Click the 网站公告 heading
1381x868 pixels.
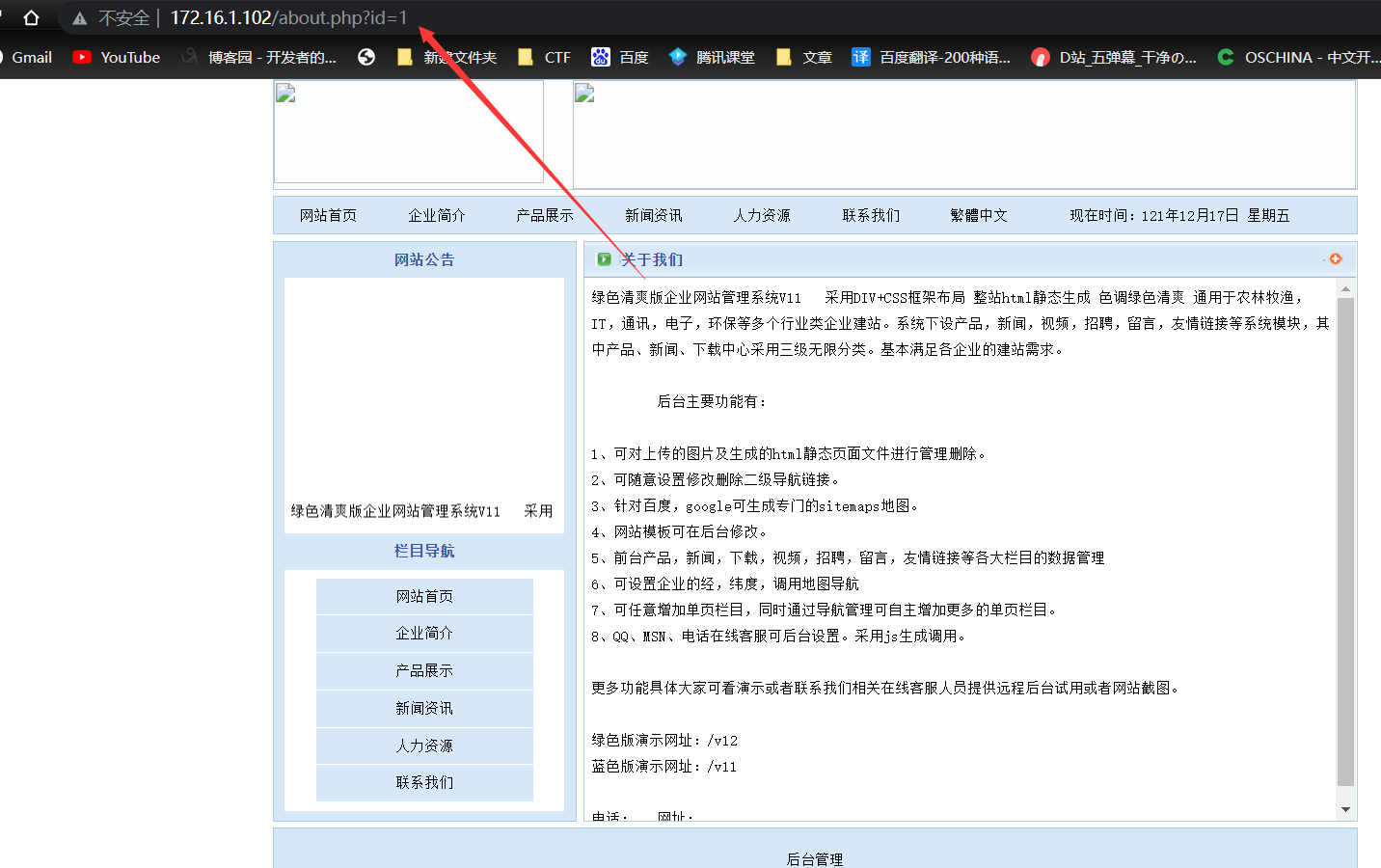pyautogui.click(x=424, y=259)
